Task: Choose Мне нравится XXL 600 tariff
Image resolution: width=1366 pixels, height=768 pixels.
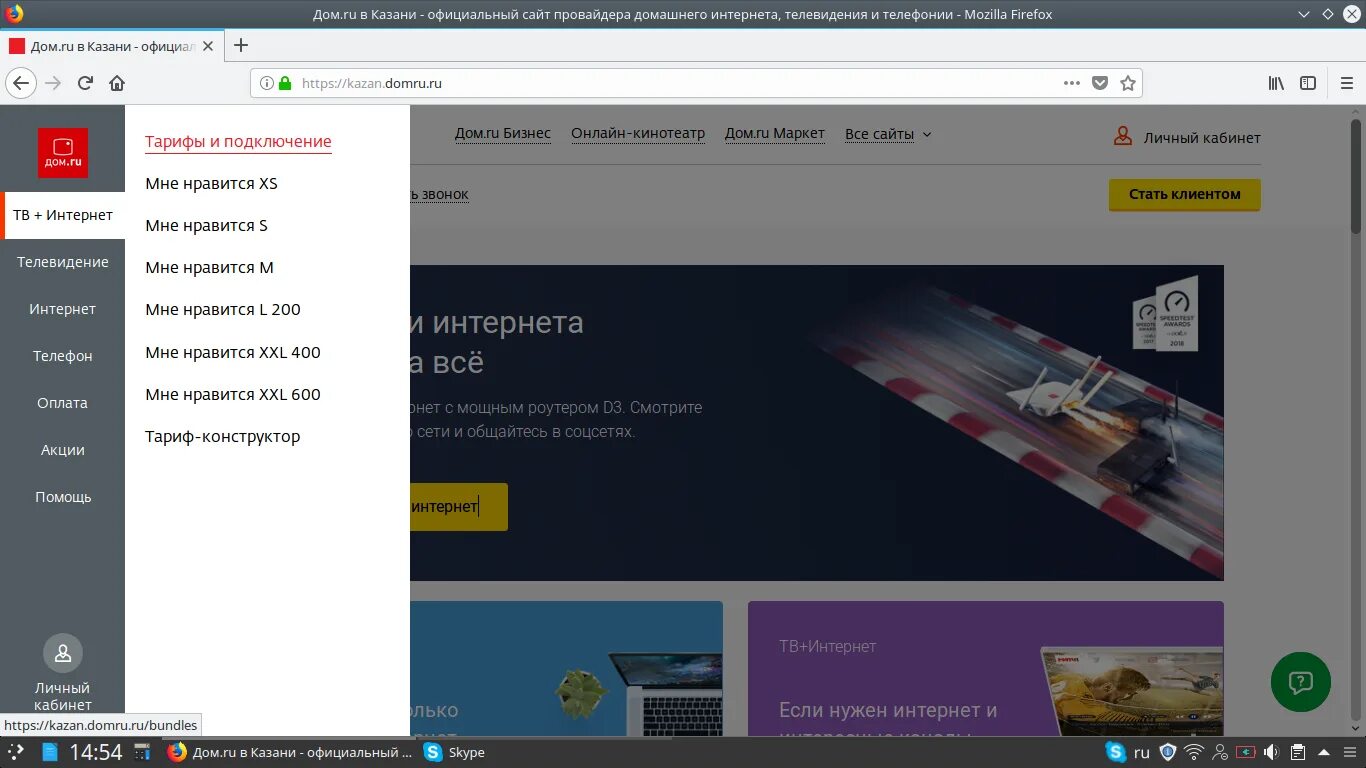Action: point(233,394)
